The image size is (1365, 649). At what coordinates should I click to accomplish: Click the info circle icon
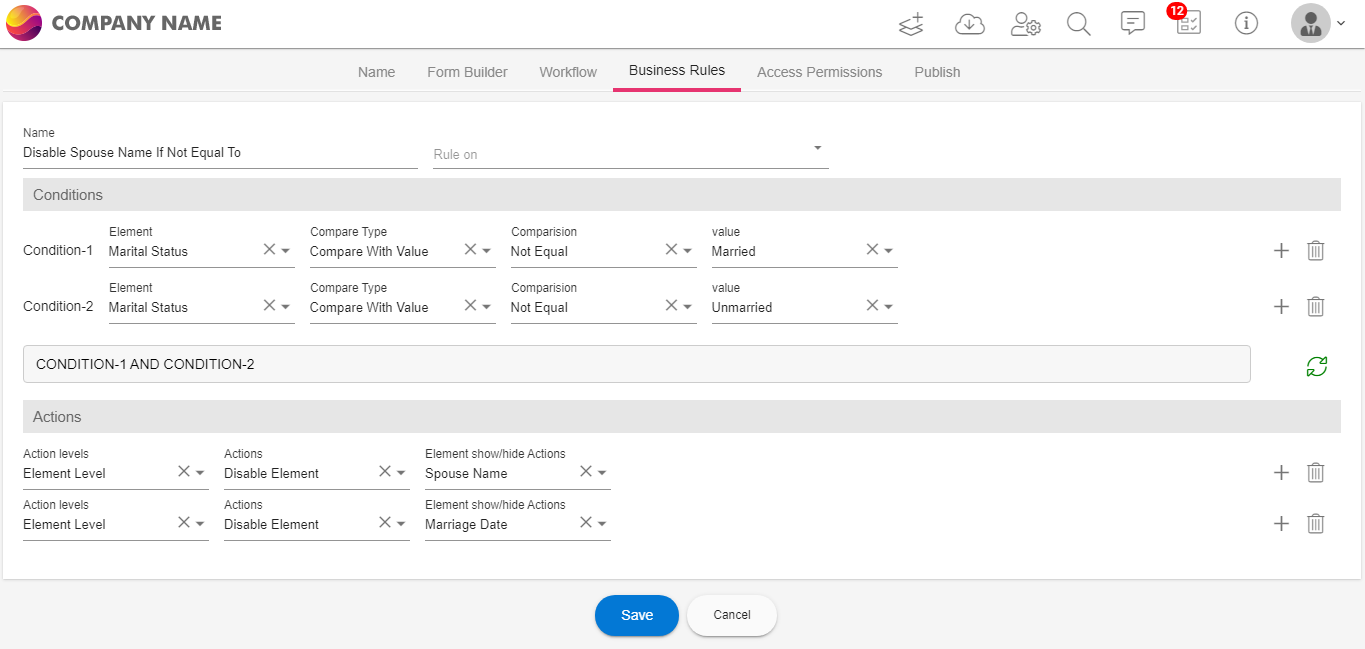pos(1246,24)
